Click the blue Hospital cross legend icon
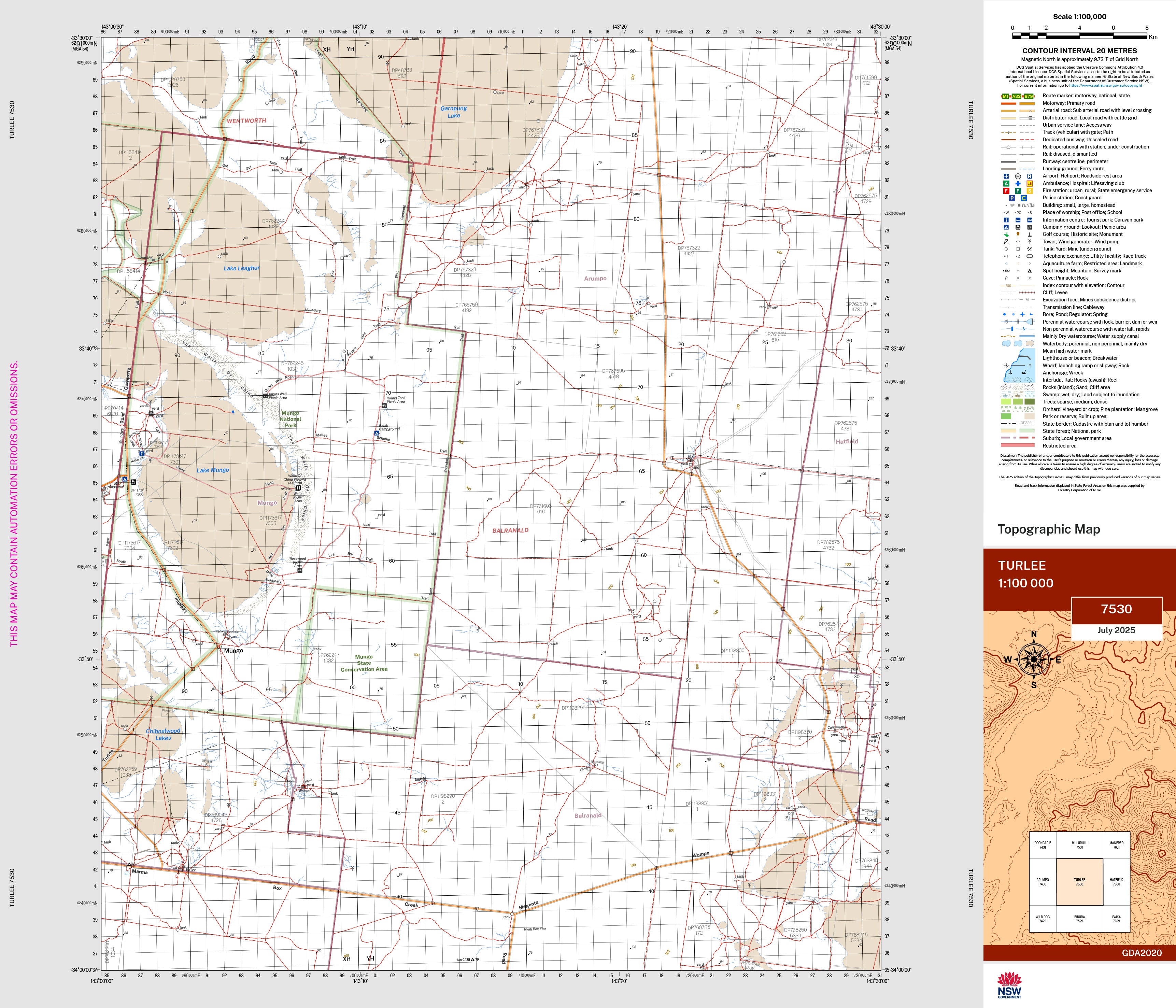The image size is (1176, 1008). tap(1018, 183)
